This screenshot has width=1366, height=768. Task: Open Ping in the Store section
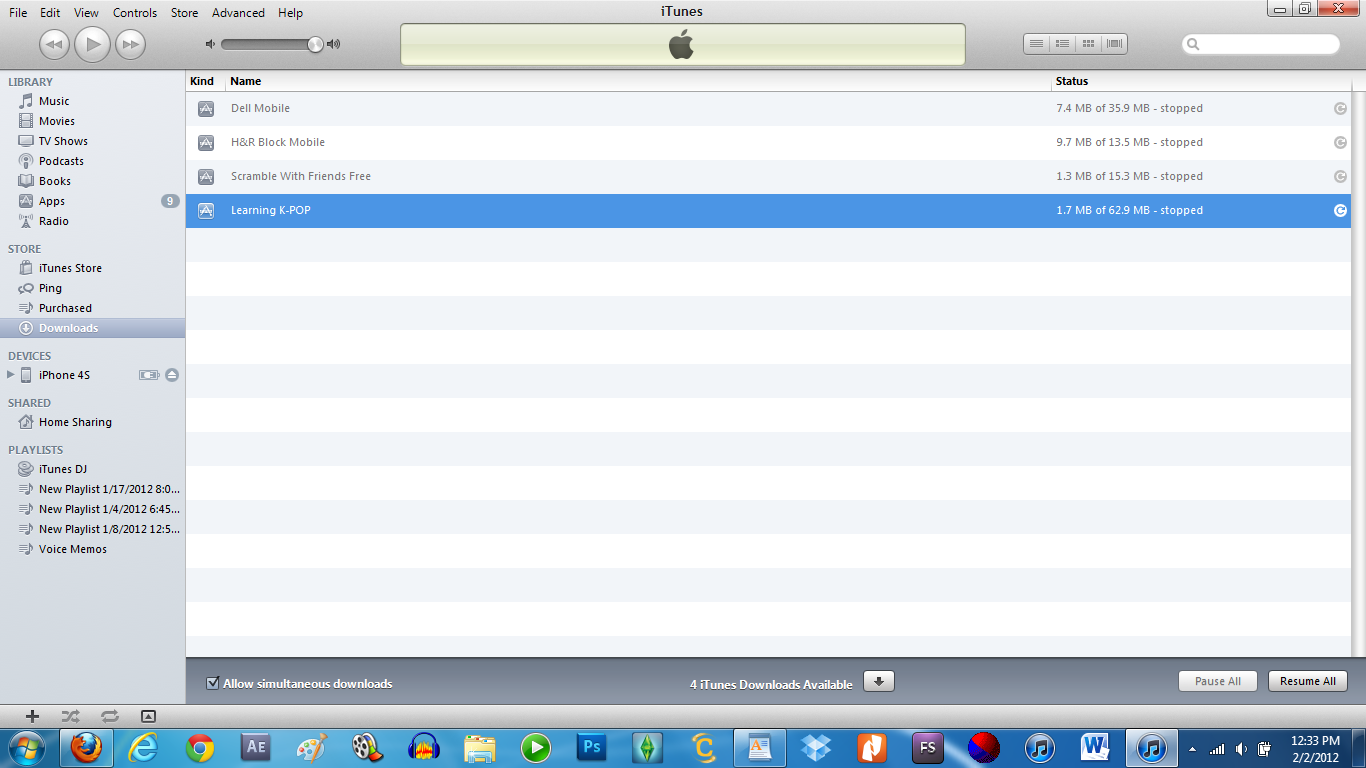[50, 288]
